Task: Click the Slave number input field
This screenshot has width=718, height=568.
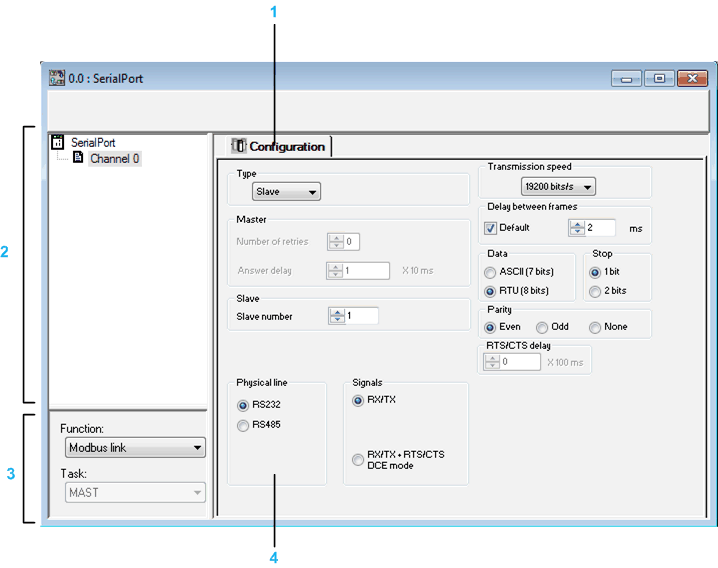Action: tap(361, 316)
